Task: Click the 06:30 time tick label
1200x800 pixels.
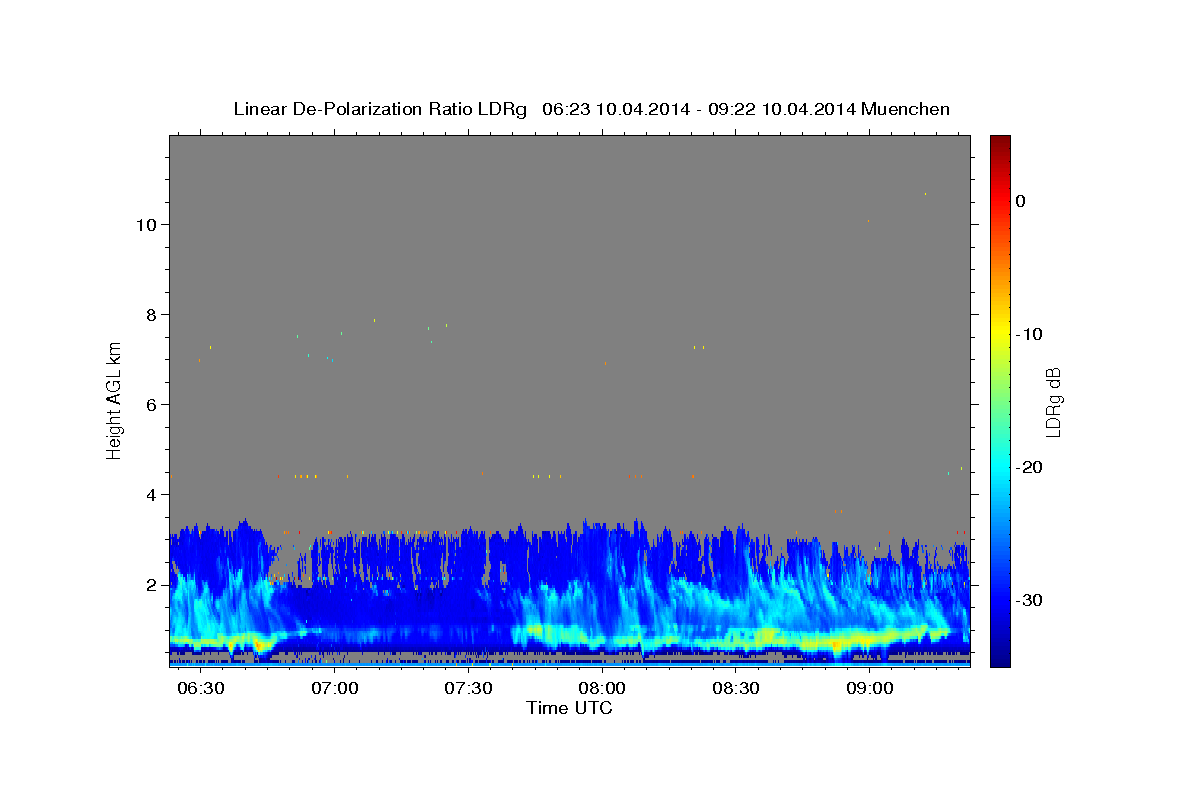Action: click(x=201, y=689)
